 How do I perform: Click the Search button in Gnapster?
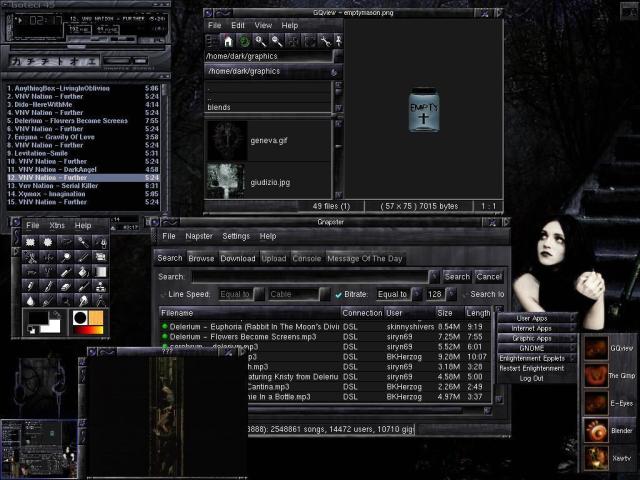click(x=457, y=276)
